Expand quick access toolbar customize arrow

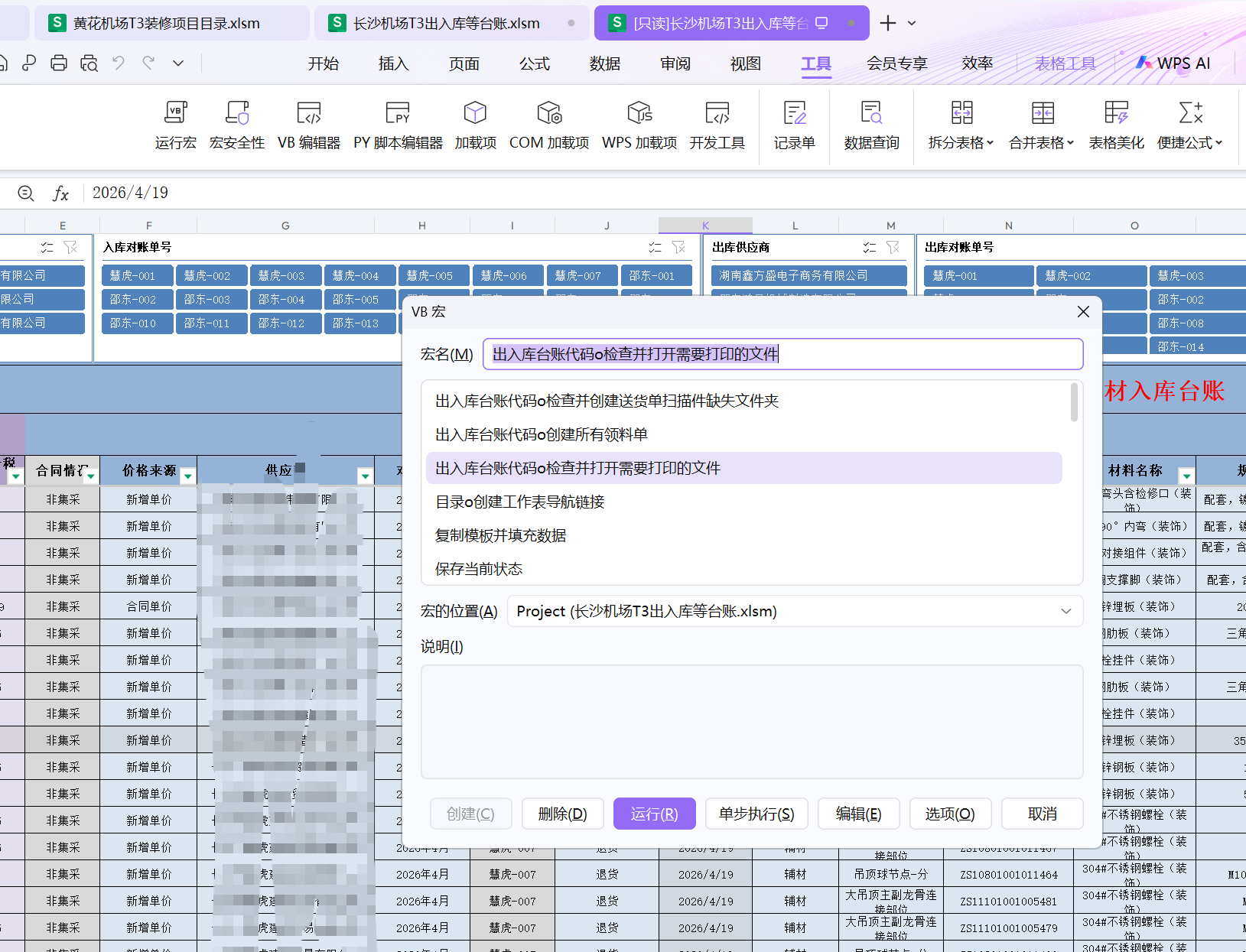point(178,63)
